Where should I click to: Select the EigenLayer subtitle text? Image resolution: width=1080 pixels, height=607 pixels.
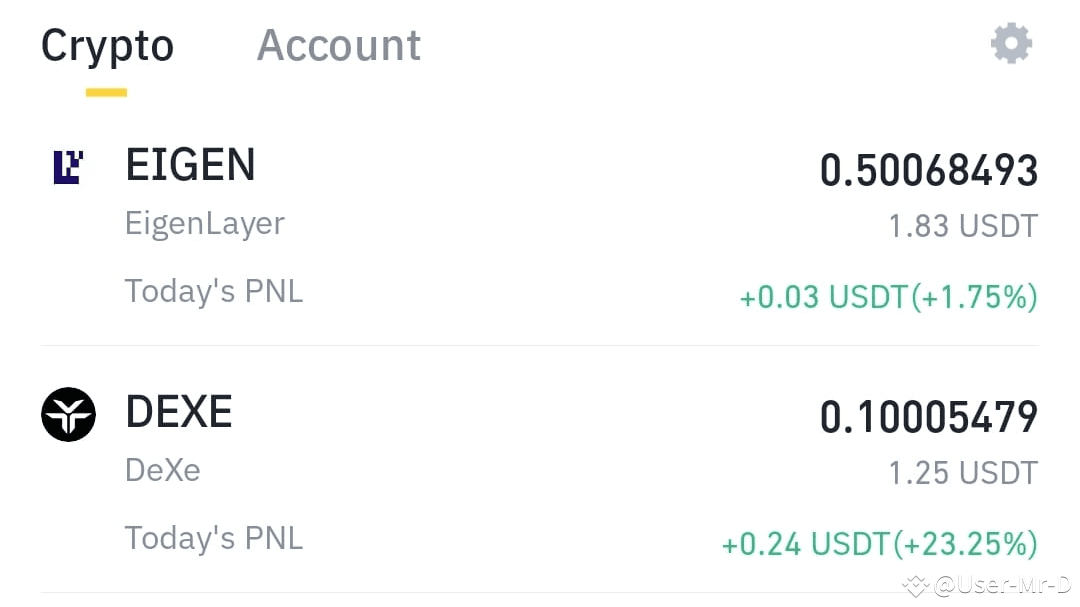click(205, 223)
